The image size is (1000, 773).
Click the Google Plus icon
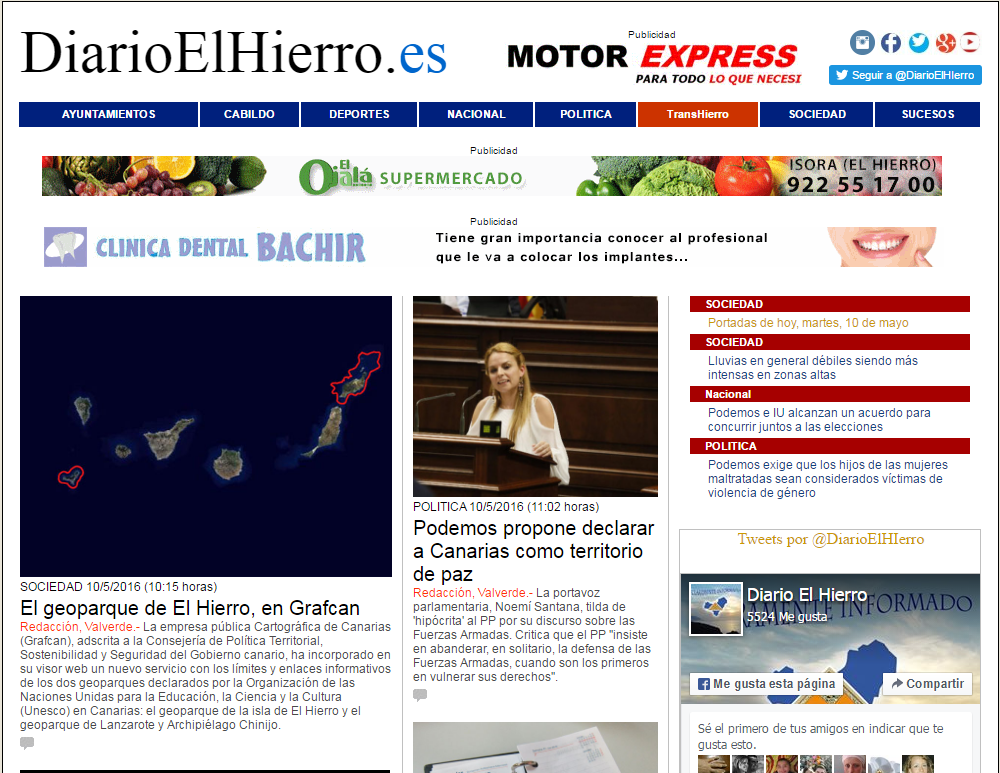pyautogui.click(x=944, y=43)
